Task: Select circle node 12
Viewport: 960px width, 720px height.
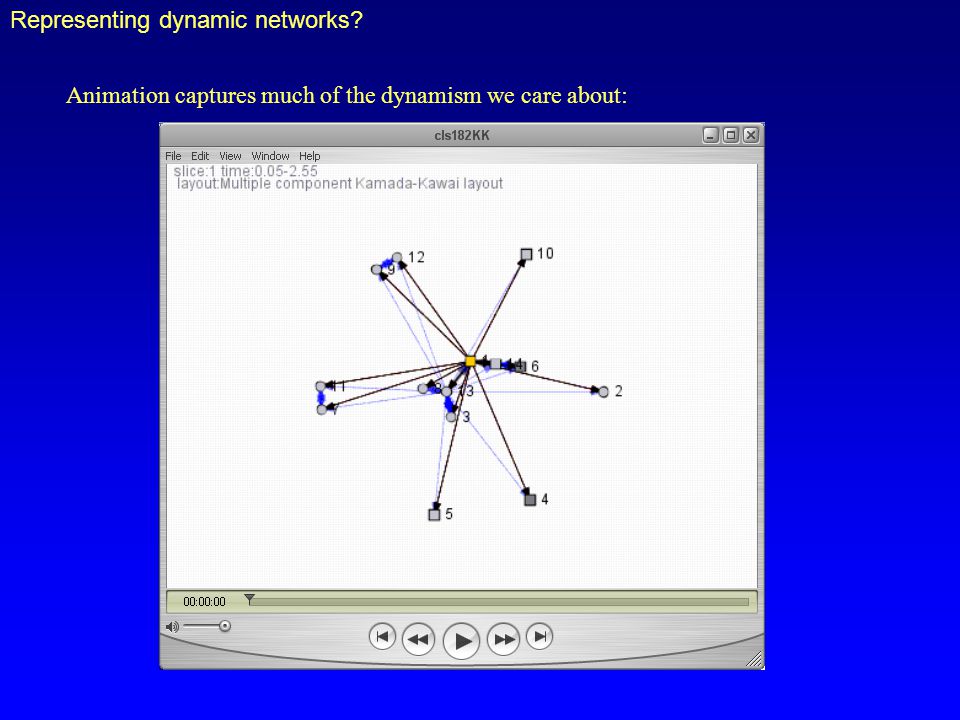Action: tap(397, 257)
